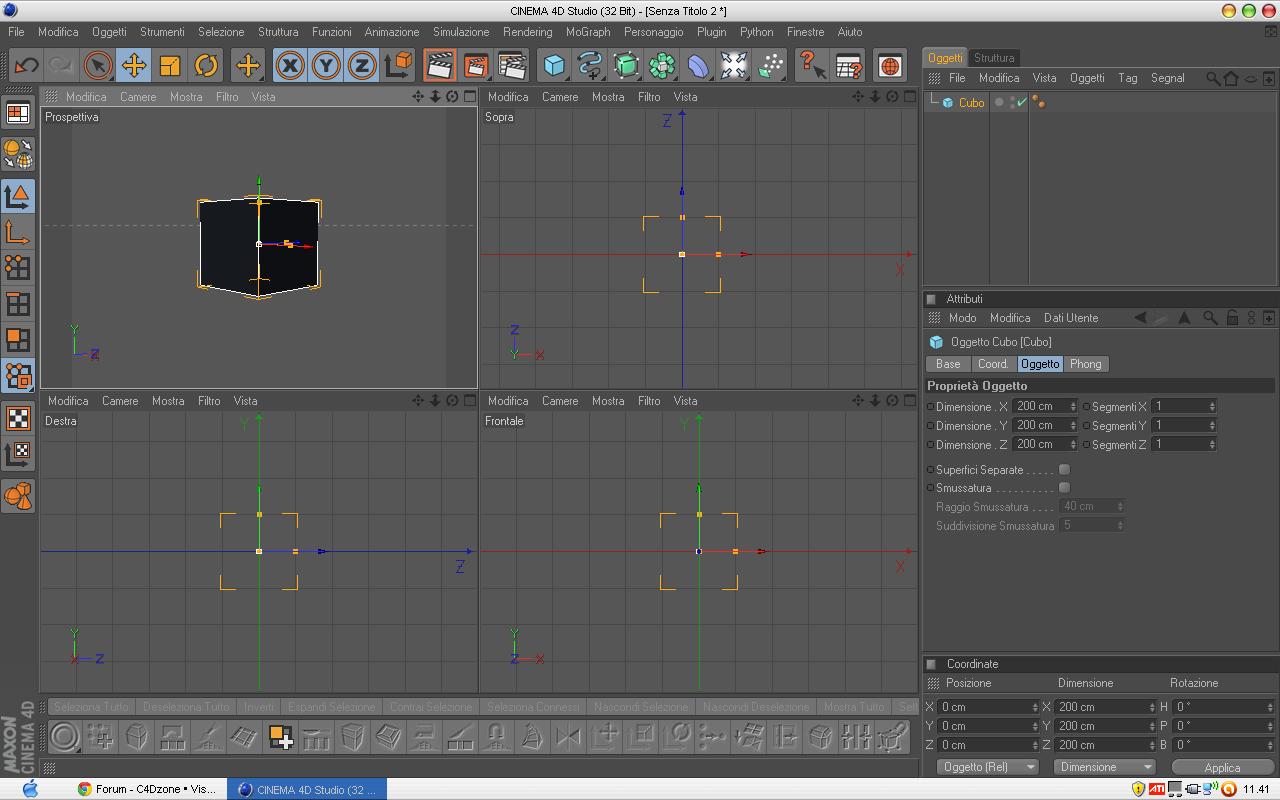Click the Dimensione X value field

tap(1040, 406)
